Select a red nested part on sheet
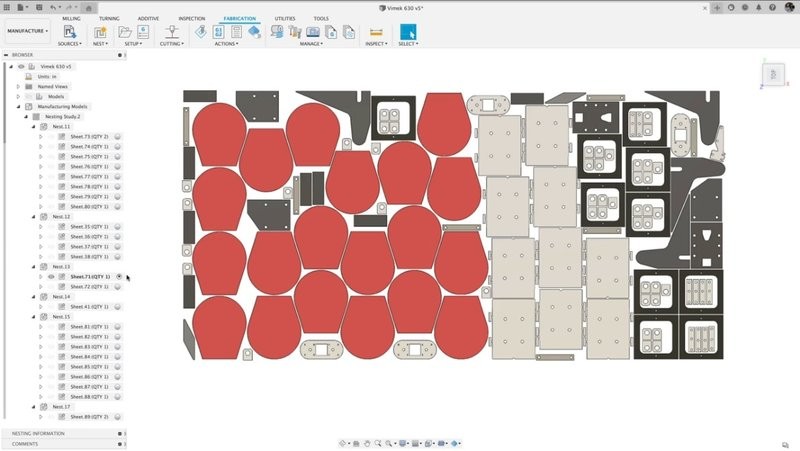 pos(219,135)
